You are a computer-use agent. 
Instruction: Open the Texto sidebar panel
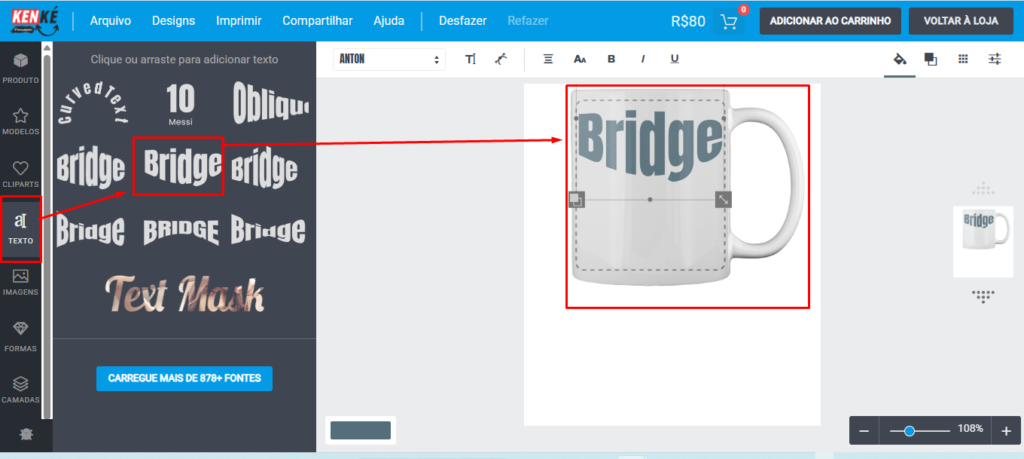[x=21, y=227]
